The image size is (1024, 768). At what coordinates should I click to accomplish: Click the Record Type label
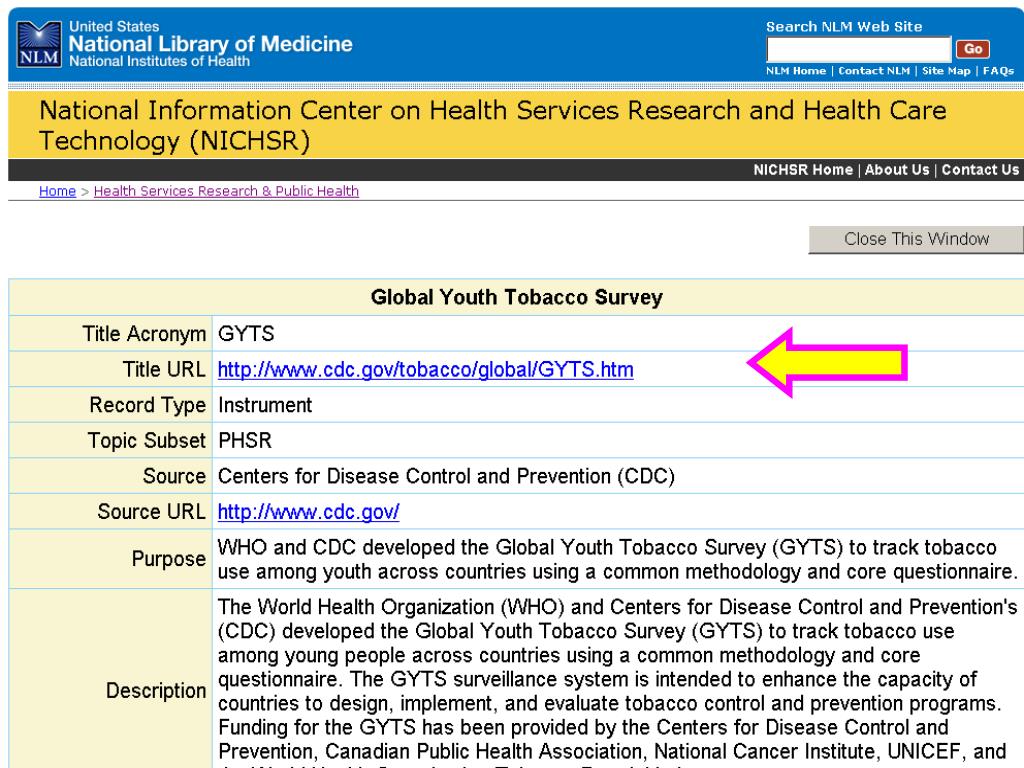[x=148, y=405]
